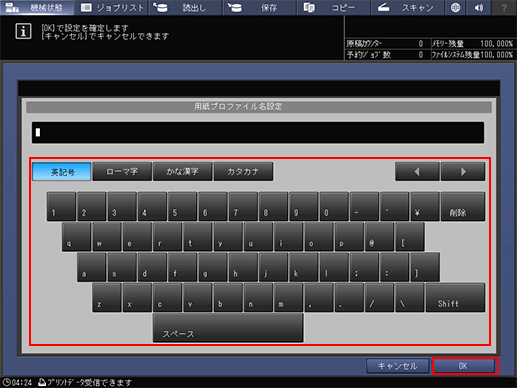Tap the 8 key
This screenshot has height=388, width=517.
click(273, 206)
